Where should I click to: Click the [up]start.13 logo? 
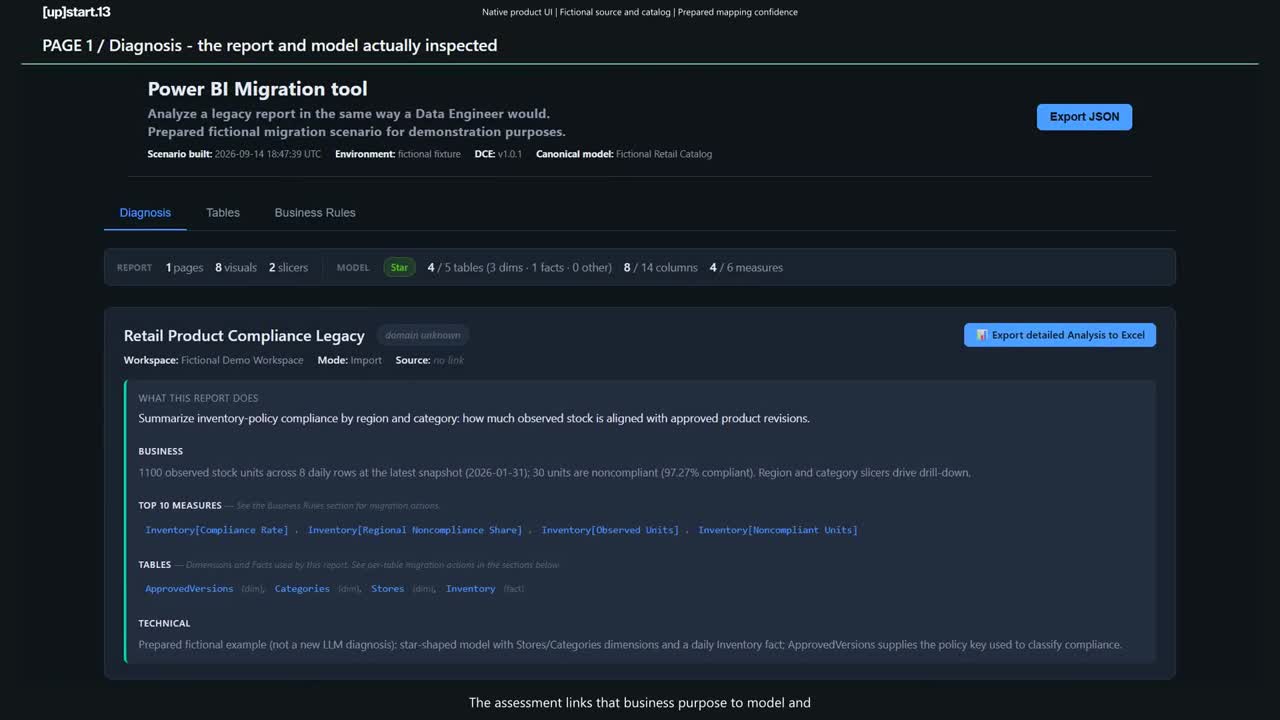(x=76, y=12)
